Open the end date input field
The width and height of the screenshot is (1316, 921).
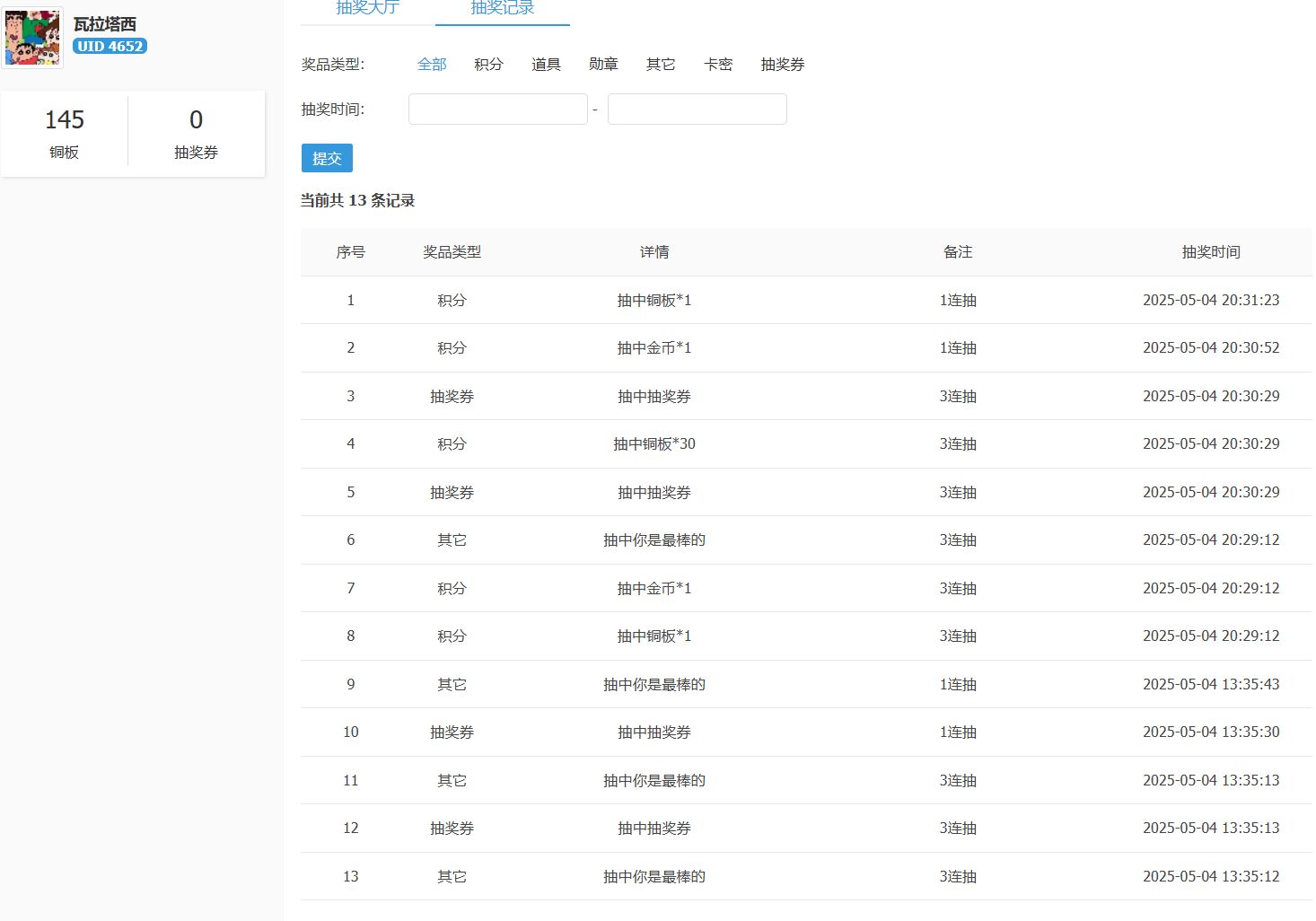[x=697, y=110]
